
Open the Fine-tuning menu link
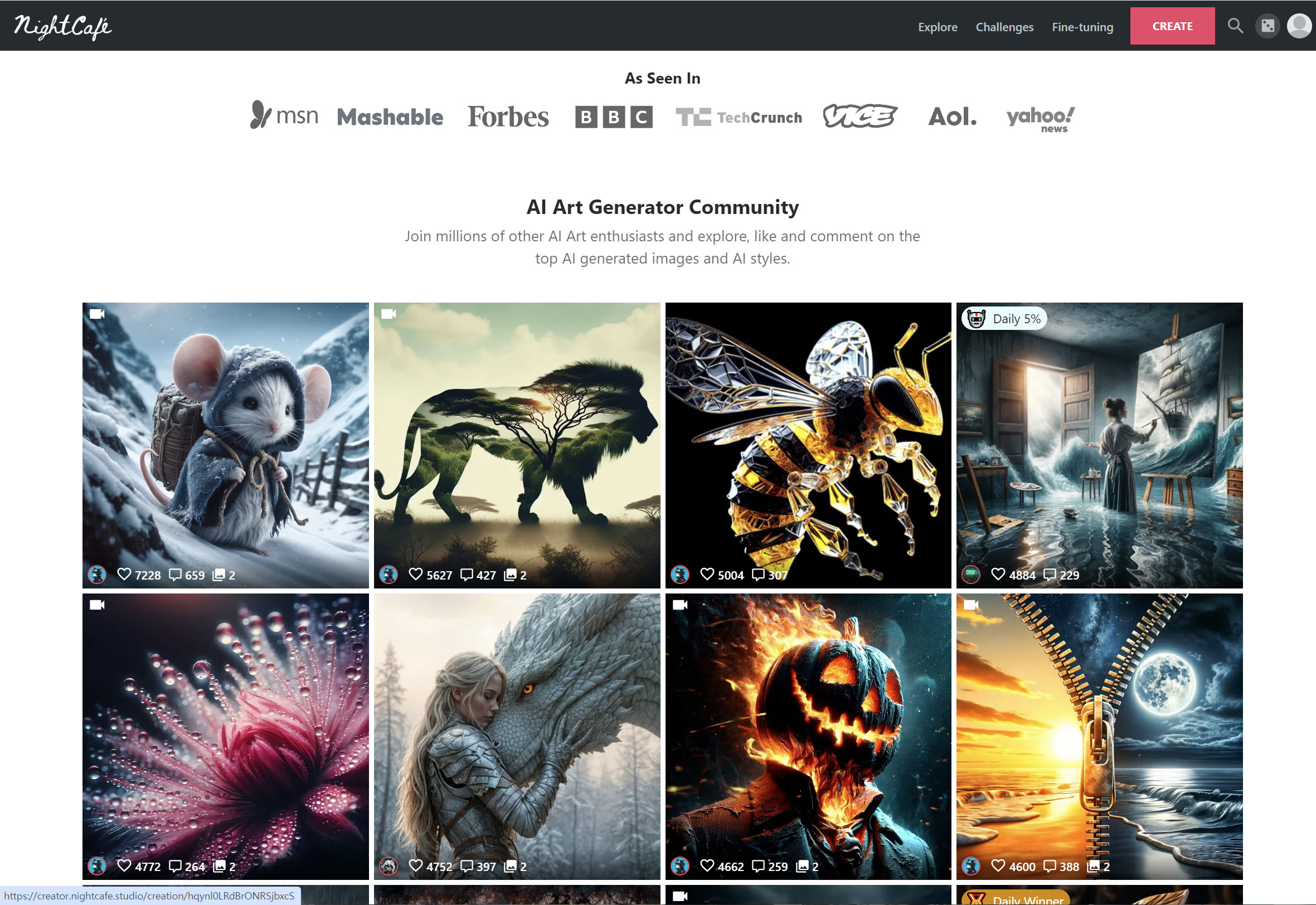[x=1082, y=27]
